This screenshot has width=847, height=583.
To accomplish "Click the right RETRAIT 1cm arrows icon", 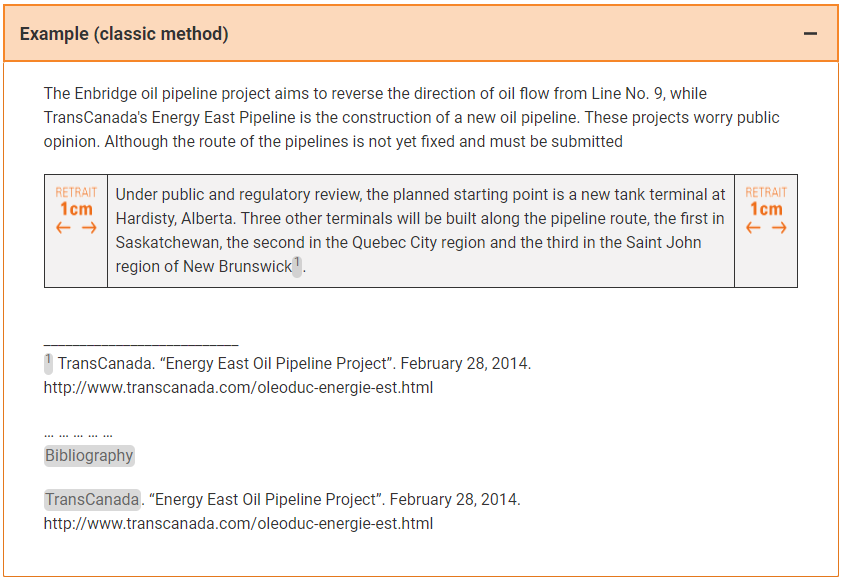I will [766, 210].
